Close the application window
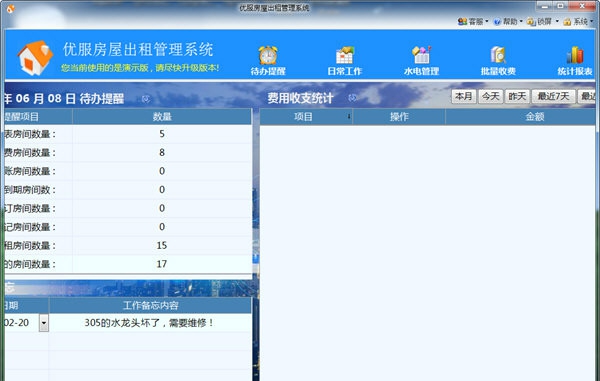The width and height of the screenshot is (600, 381). point(582,5)
